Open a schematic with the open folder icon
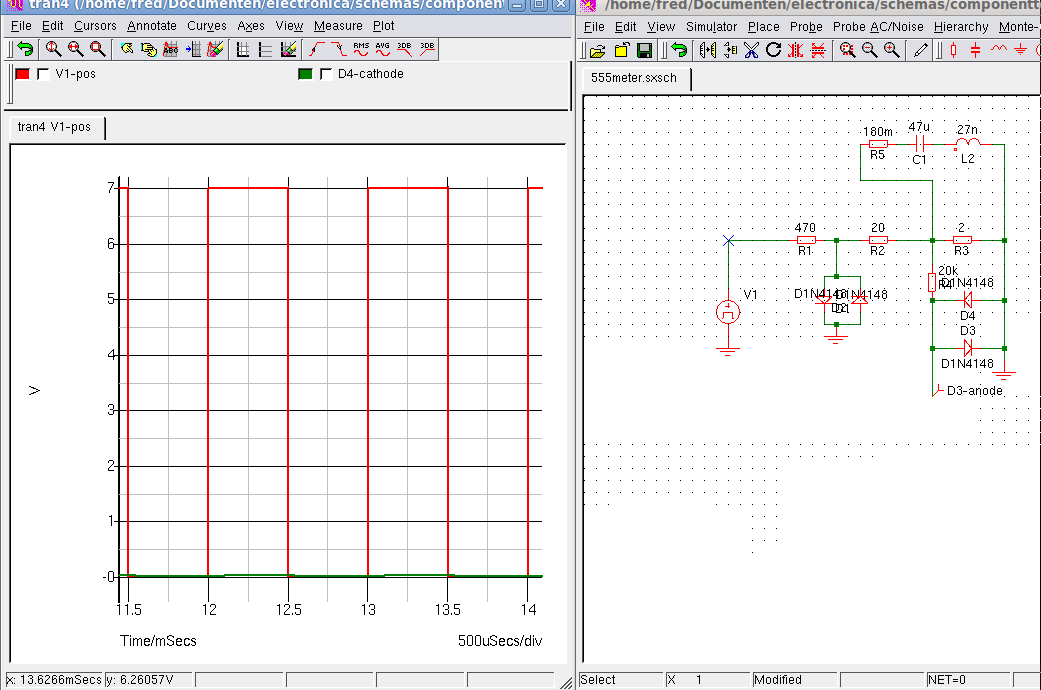 click(598, 50)
